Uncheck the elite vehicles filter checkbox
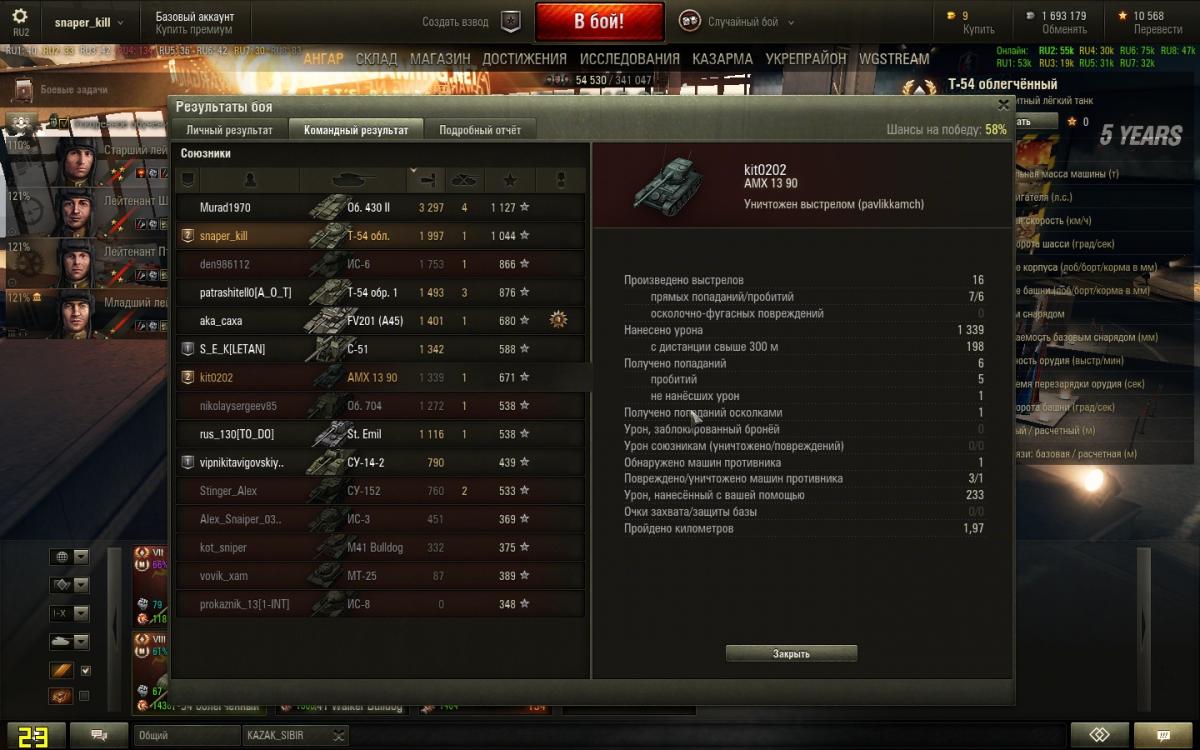This screenshot has height=750, width=1200. point(85,671)
